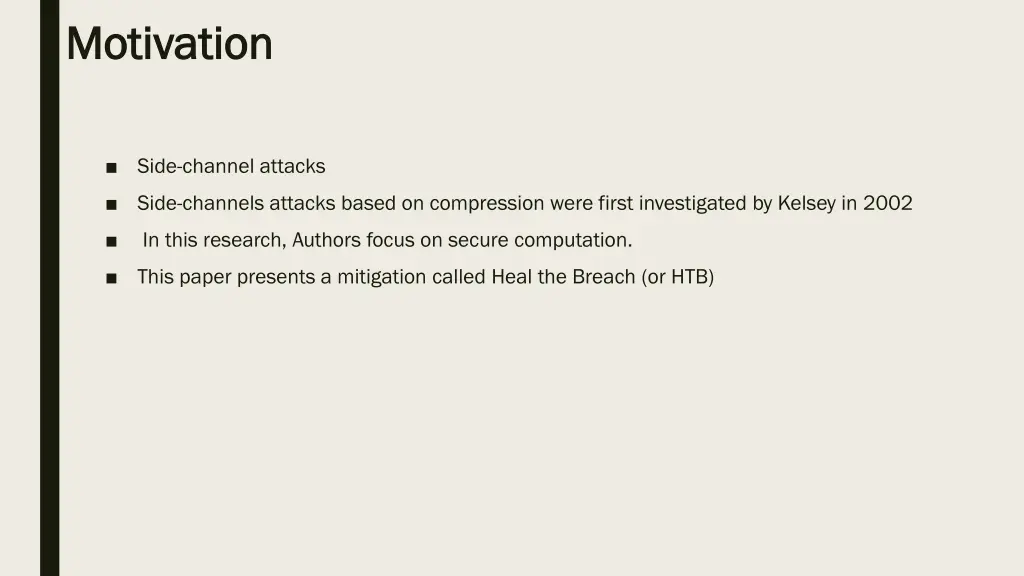The image size is (1024, 576).
Task: Click the '(or HTB)' abbreviation text
Action: [x=678, y=277]
